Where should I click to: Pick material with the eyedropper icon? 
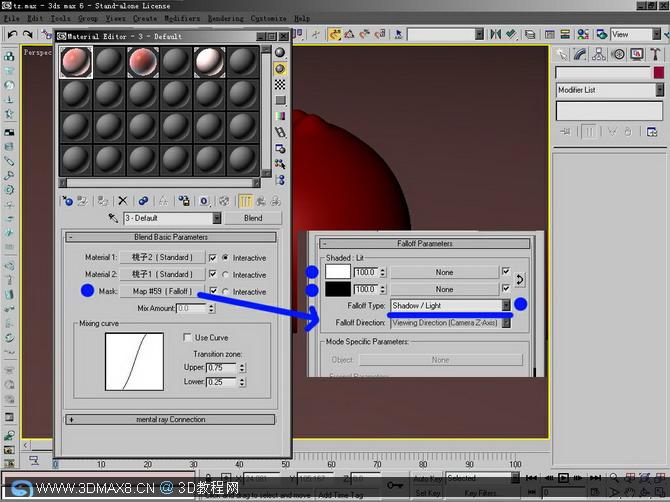pyautogui.click(x=113, y=218)
